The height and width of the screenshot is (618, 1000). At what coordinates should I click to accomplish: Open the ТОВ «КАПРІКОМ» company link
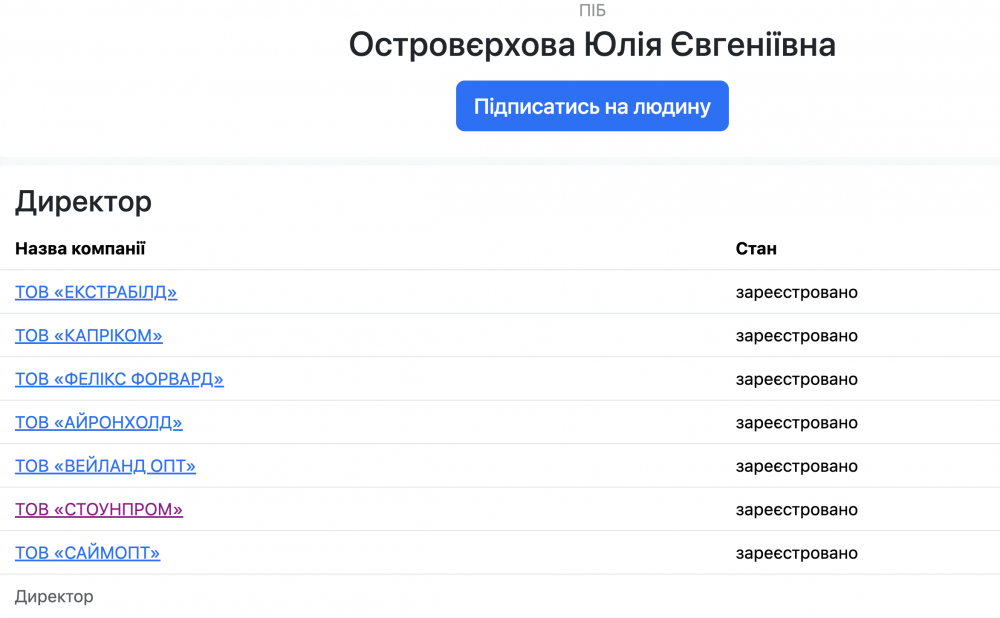coord(89,336)
